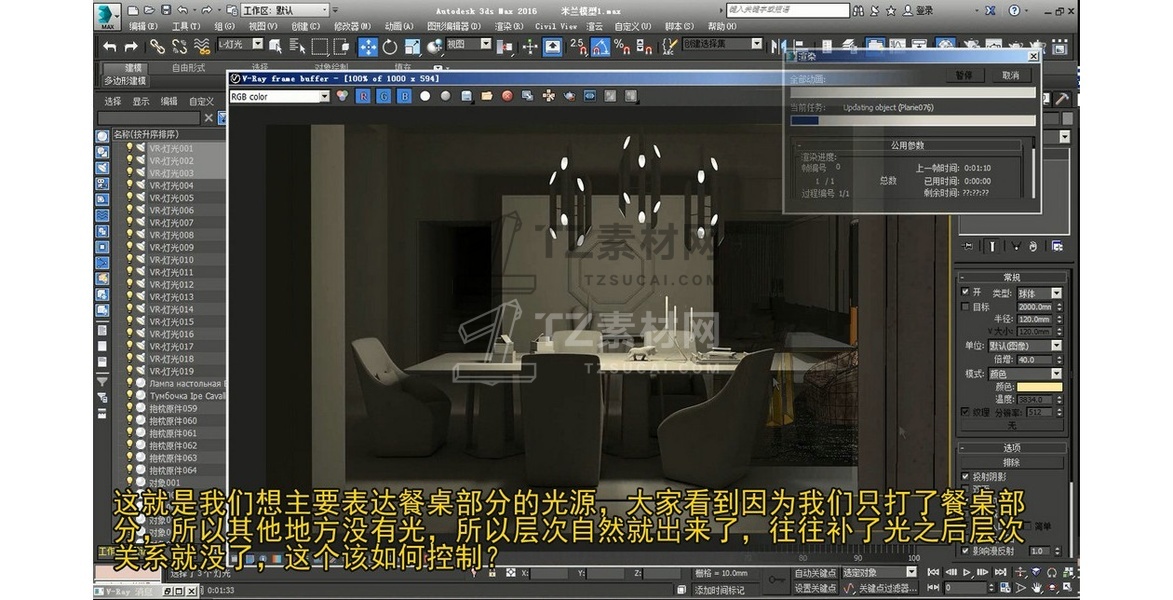Open the 工作区: 默认 workspace dropdown
The width and height of the screenshot is (1173, 600).
click(285, 10)
